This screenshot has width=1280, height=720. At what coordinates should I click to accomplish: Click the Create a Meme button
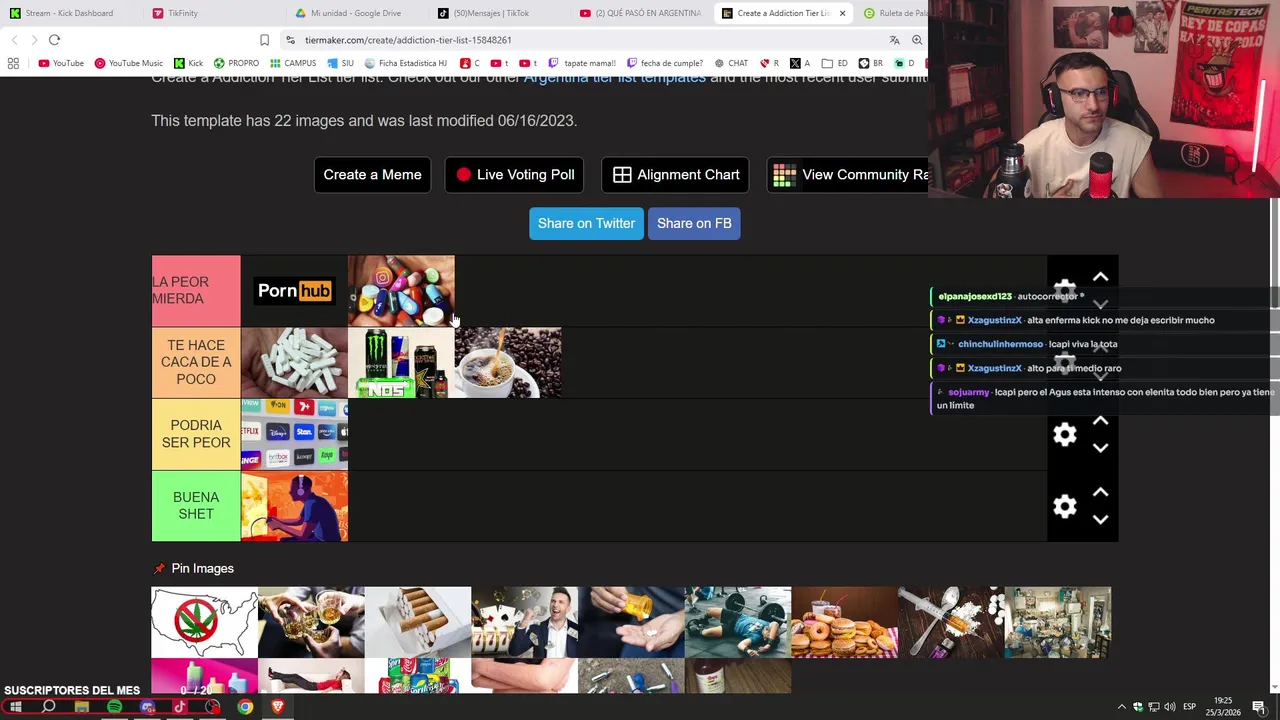(x=372, y=175)
